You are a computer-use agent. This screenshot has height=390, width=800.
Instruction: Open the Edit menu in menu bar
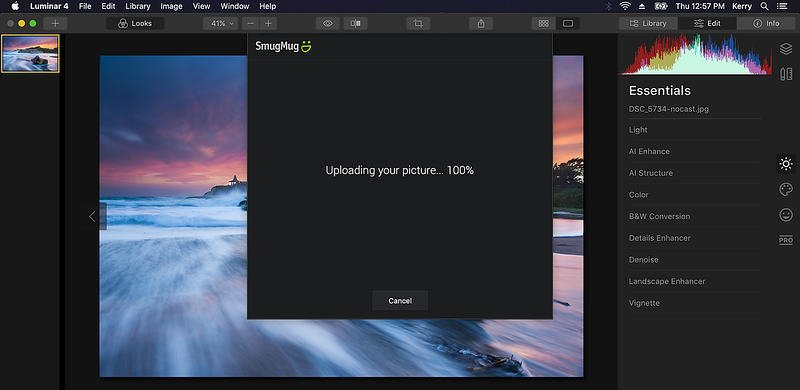tap(108, 6)
